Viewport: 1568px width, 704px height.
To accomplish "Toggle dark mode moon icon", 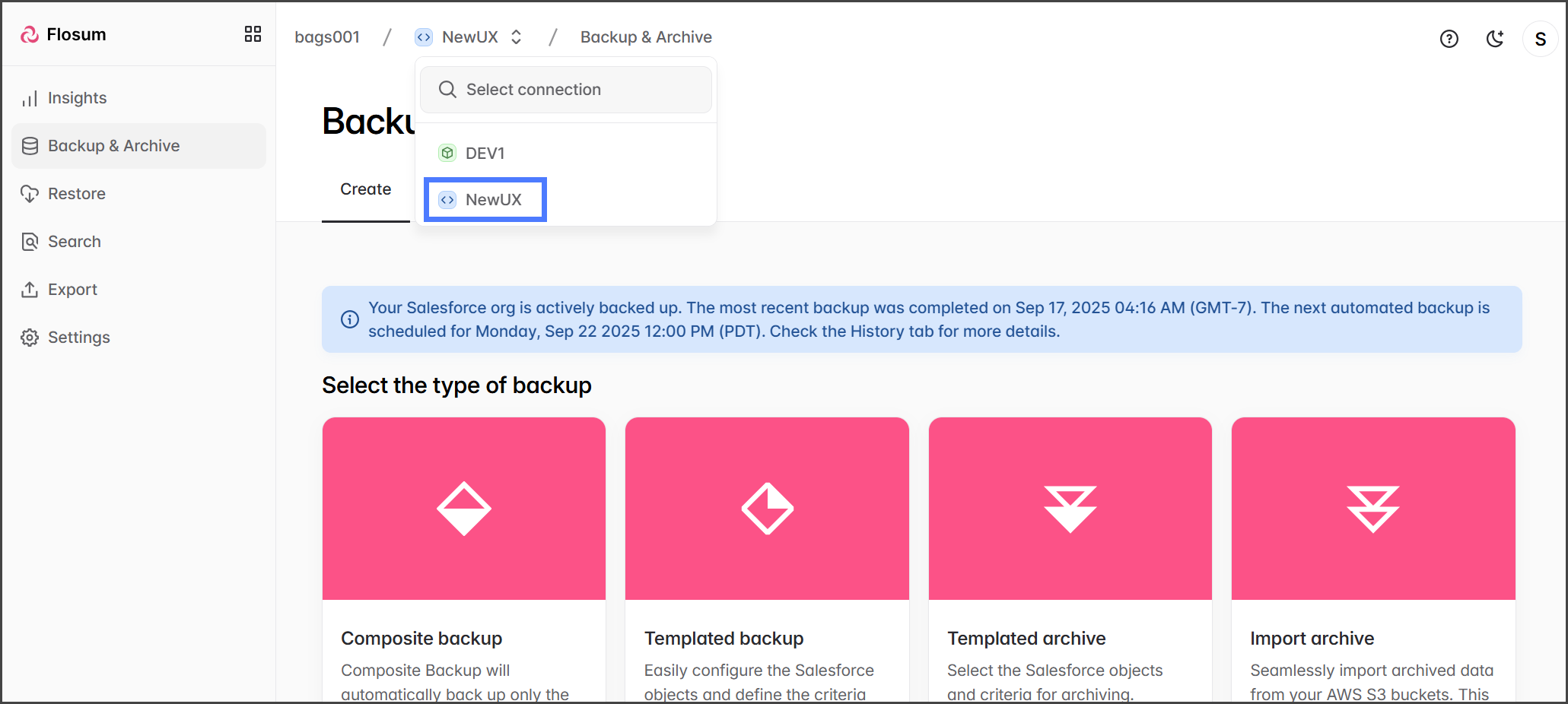I will pos(1494,39).
